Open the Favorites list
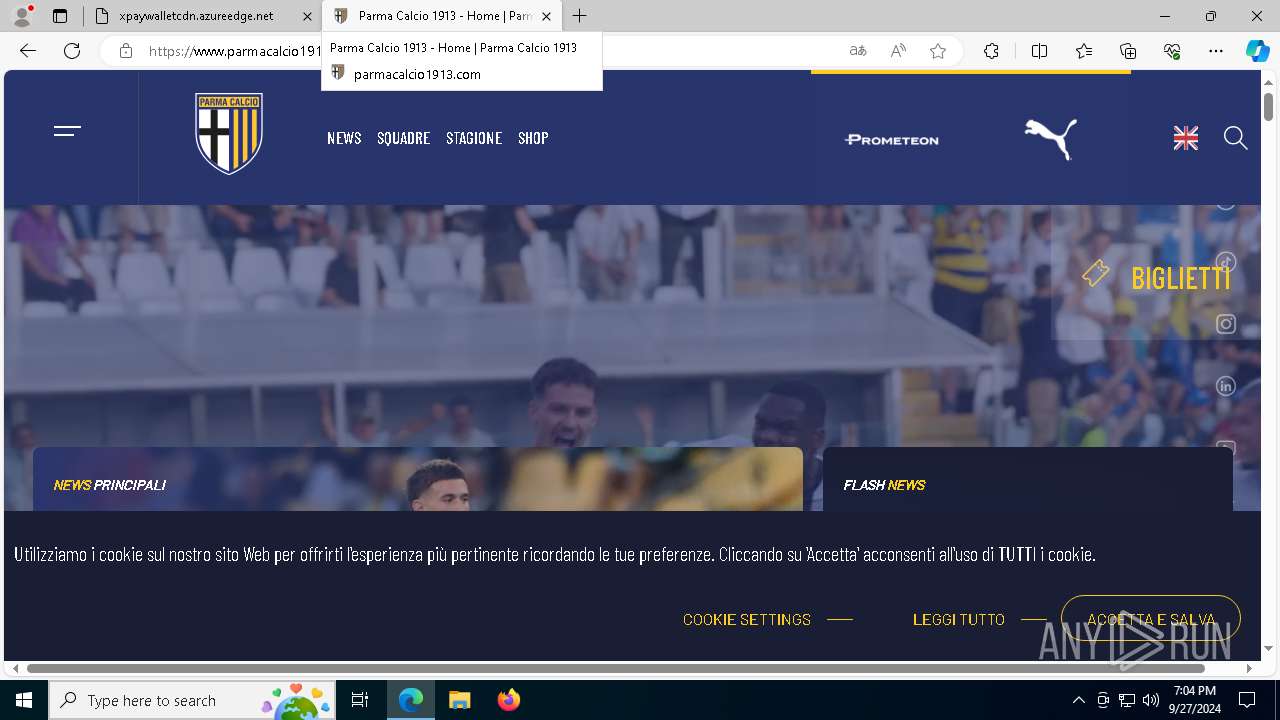 pyautogui.click(x=1084, y=51)
